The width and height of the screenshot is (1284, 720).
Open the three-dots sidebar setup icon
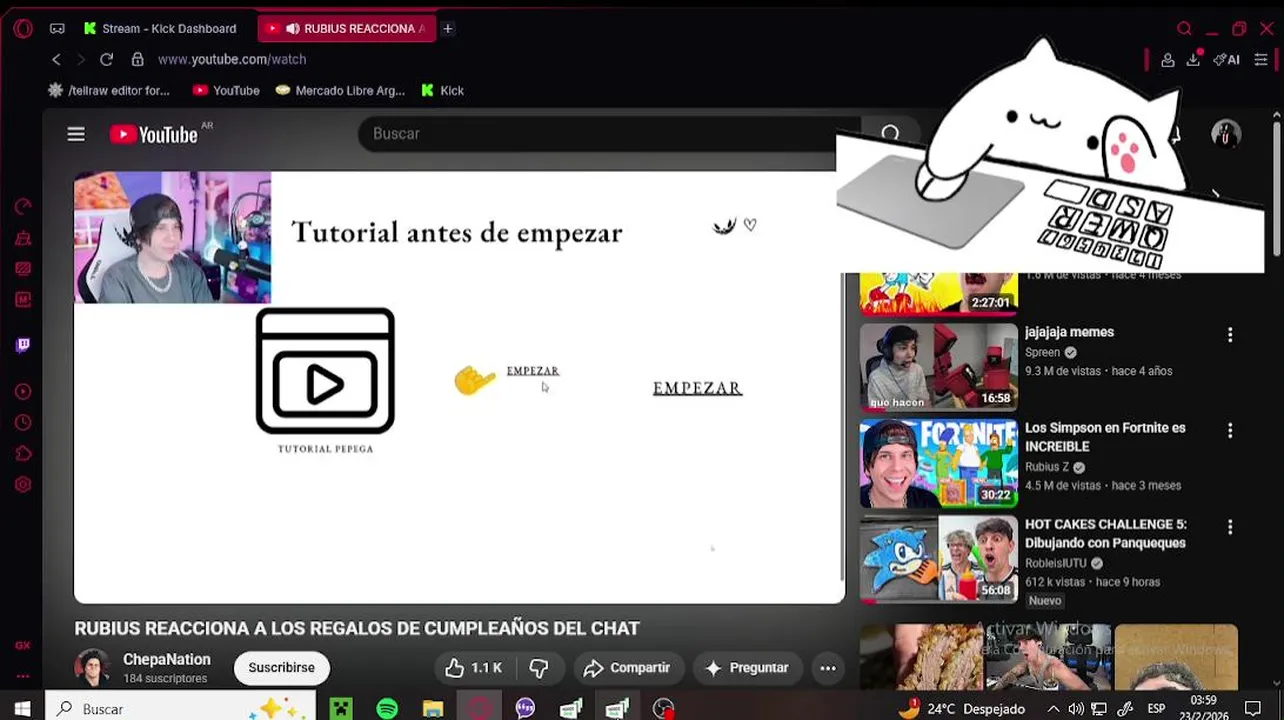tap(23, 677)
